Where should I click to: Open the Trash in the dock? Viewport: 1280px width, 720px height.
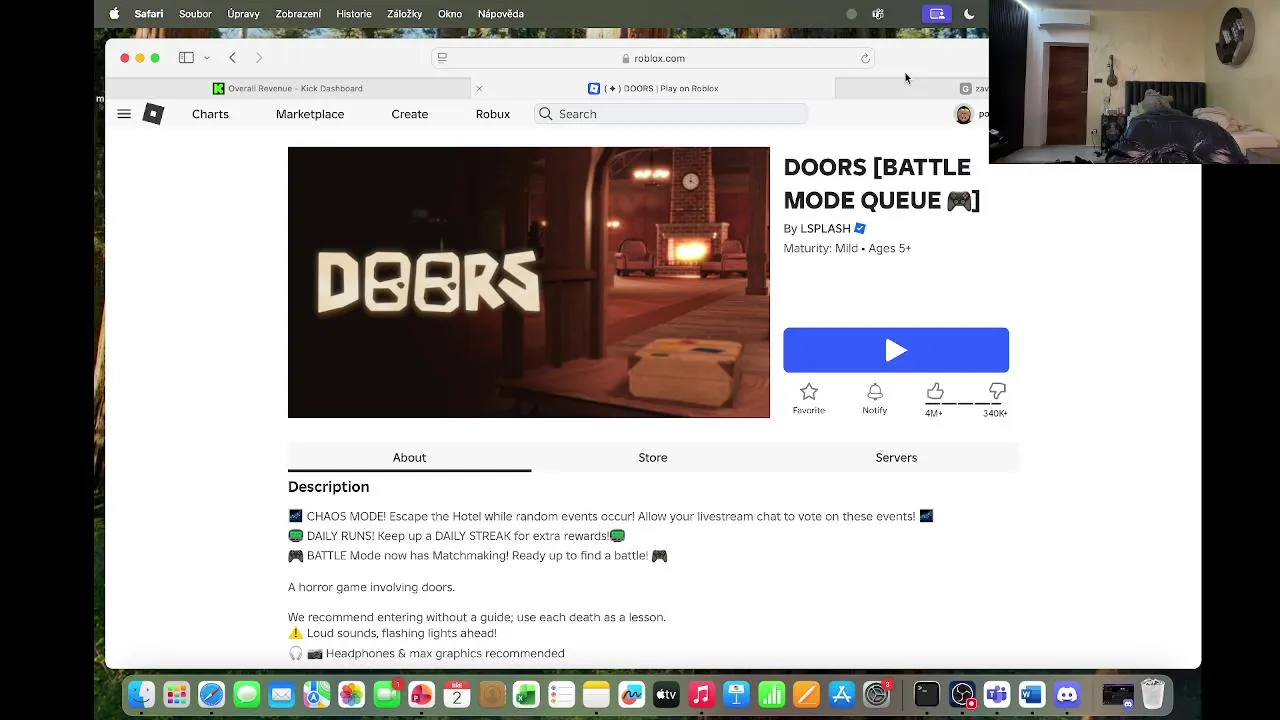(1153, 694)
